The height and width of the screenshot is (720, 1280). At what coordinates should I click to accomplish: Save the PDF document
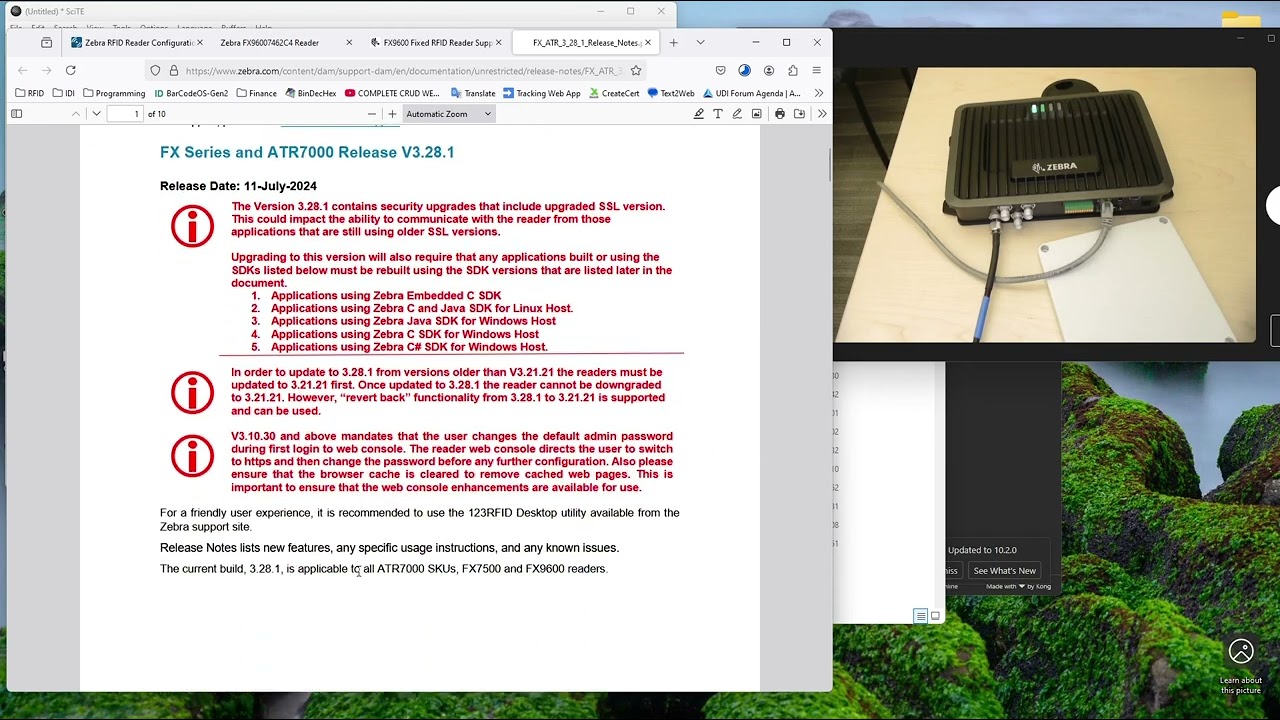pos(799,114)
